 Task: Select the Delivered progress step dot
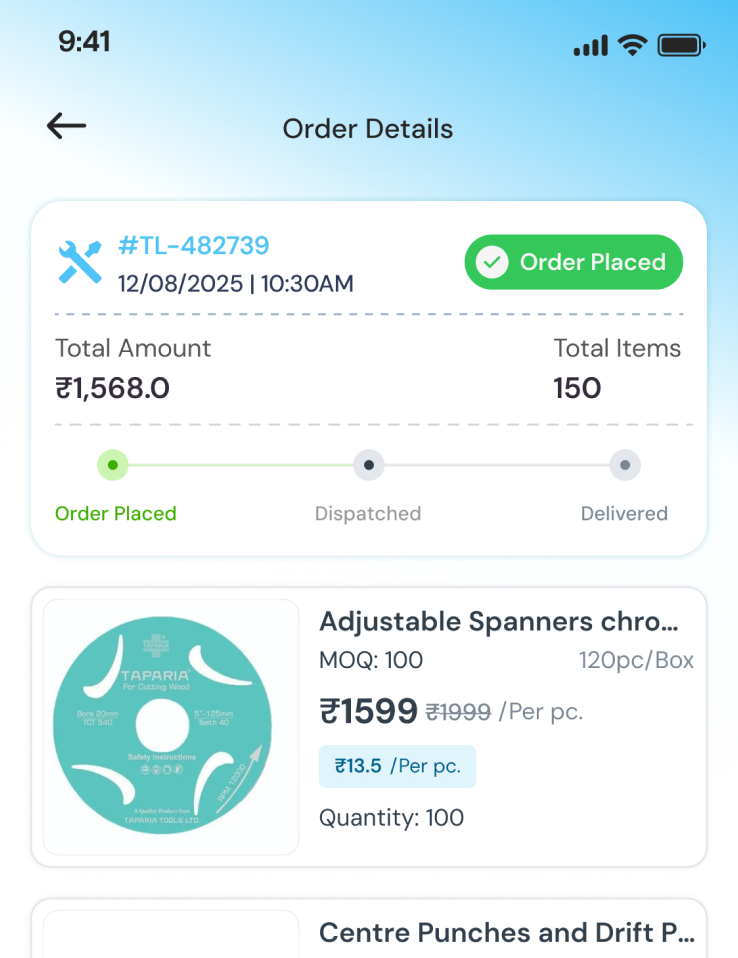coord(625,465)
